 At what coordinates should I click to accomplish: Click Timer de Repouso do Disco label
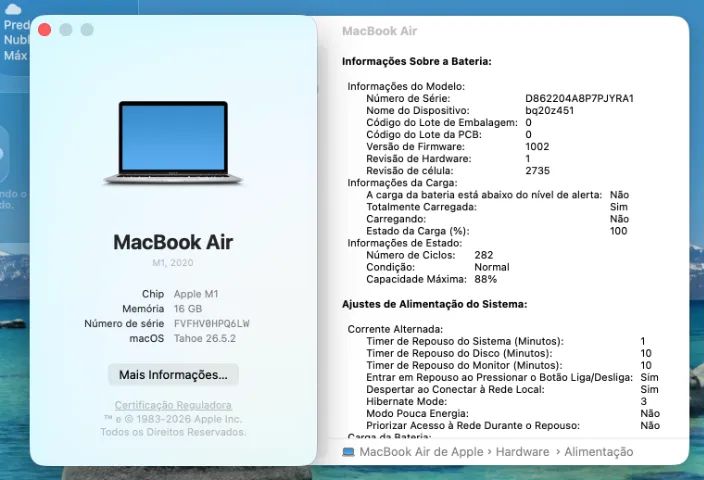click(459, 353)
